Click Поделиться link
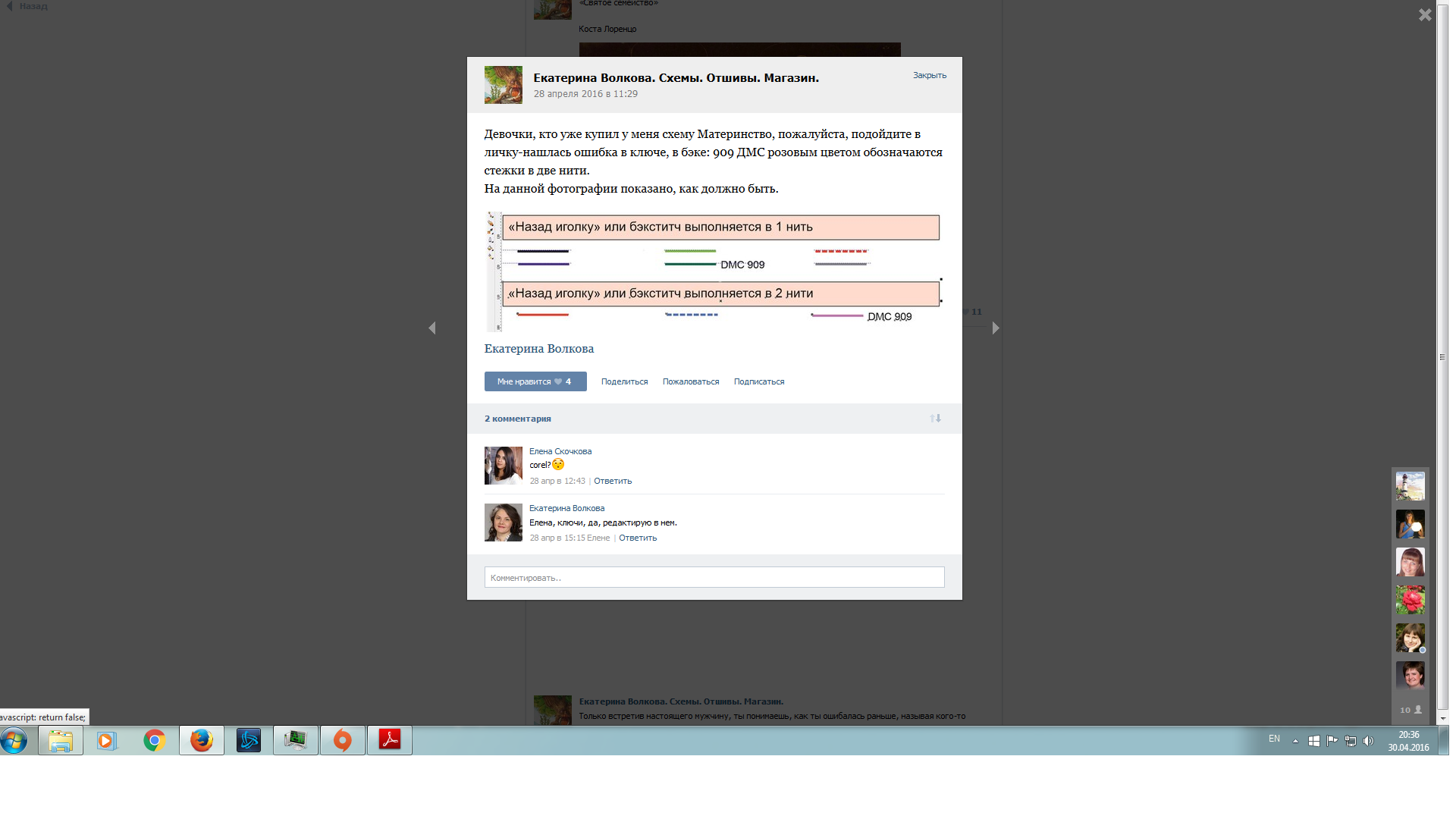Viewport: 1456px width, 819px height. pyautogui.click(x=624, y=381)
